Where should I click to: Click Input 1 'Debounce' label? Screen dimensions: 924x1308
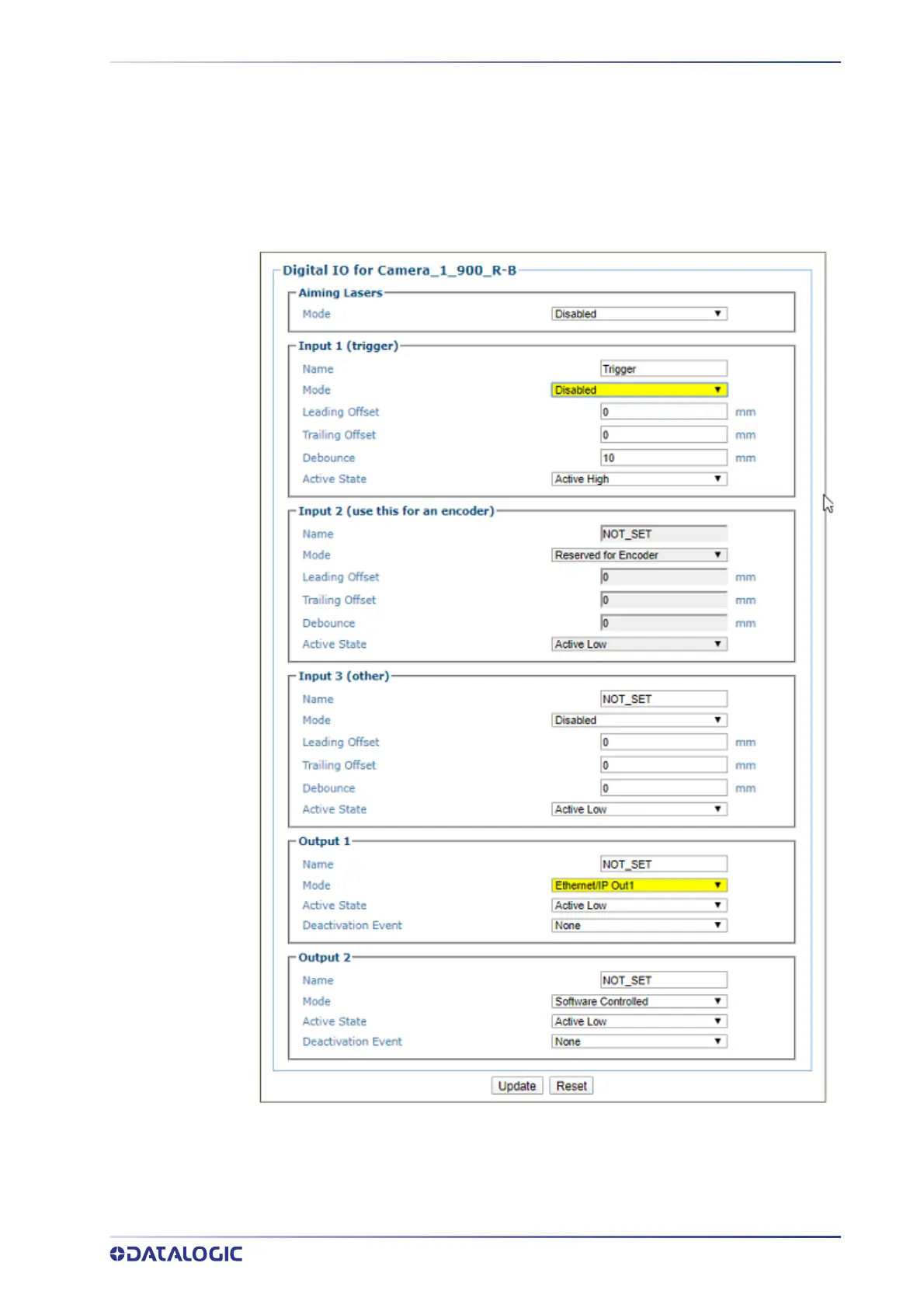click(x=328, y=458)
